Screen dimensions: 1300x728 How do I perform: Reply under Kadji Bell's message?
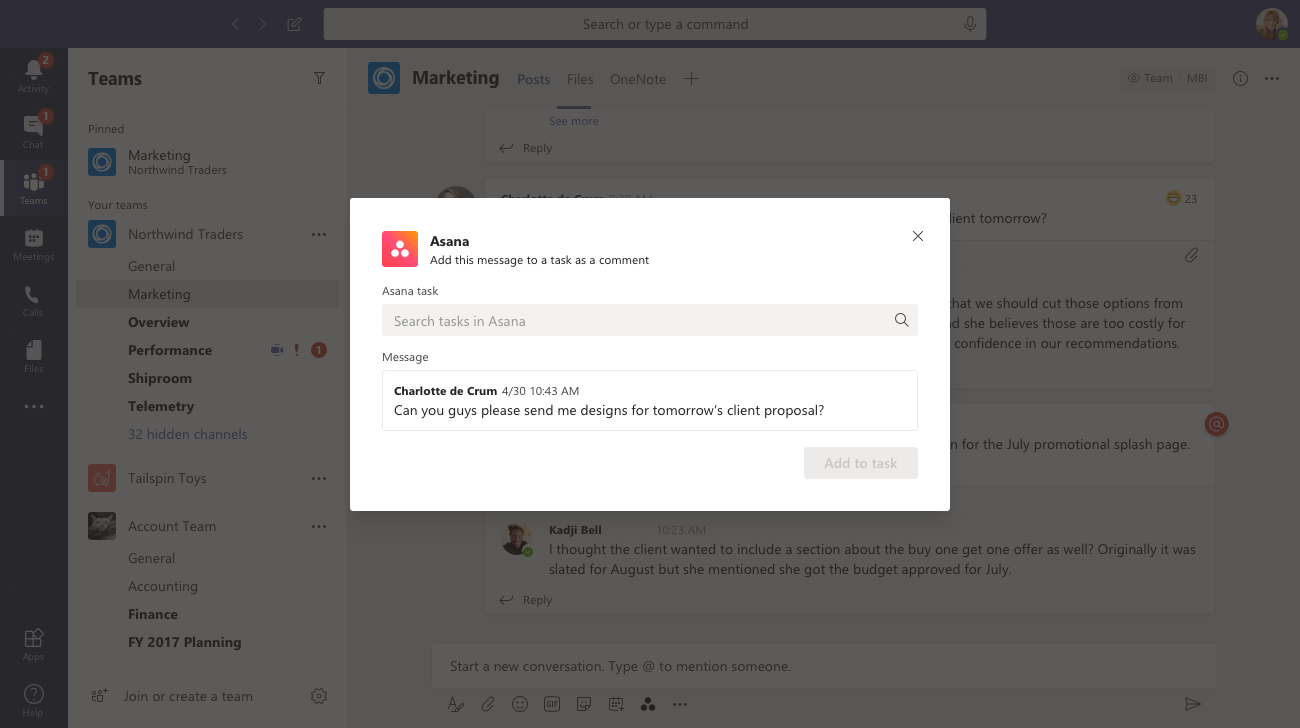pyautogui.click(x=526, y=600)
